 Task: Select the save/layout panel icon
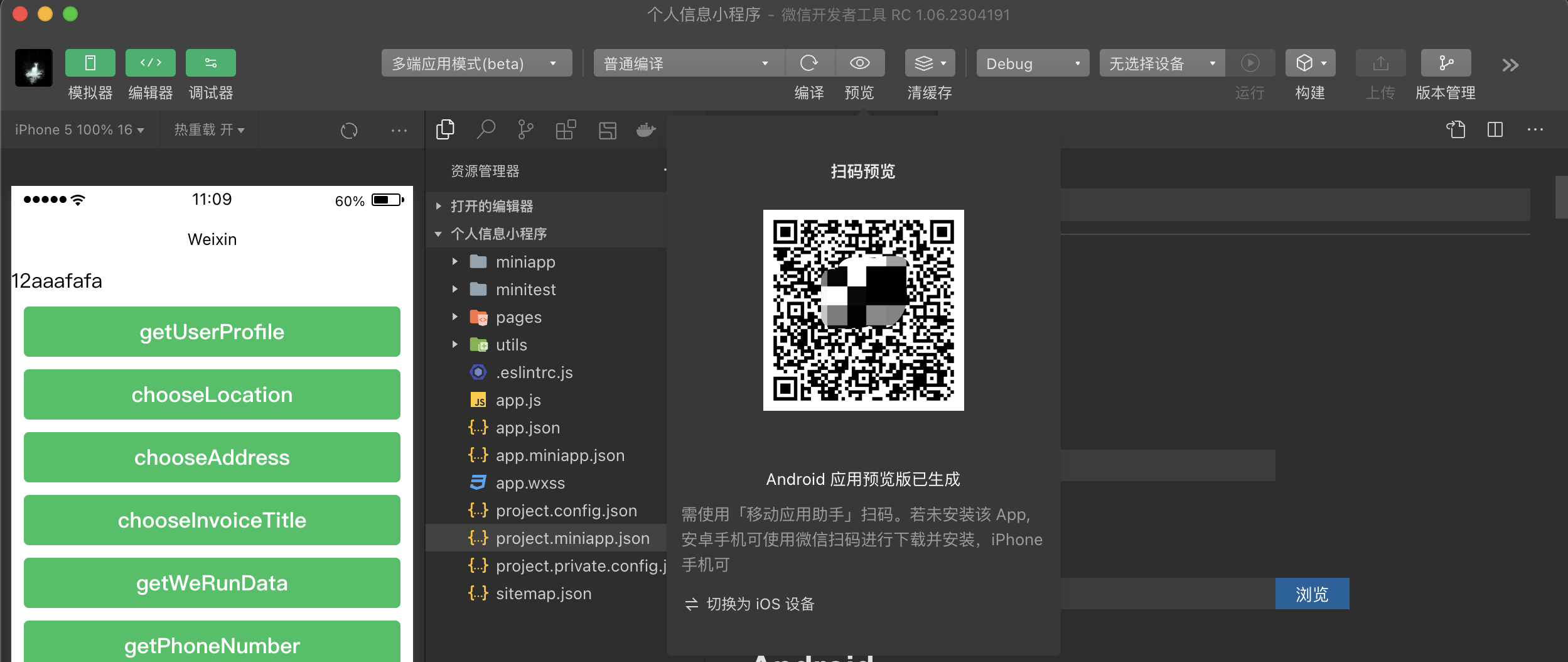(607, 130)
